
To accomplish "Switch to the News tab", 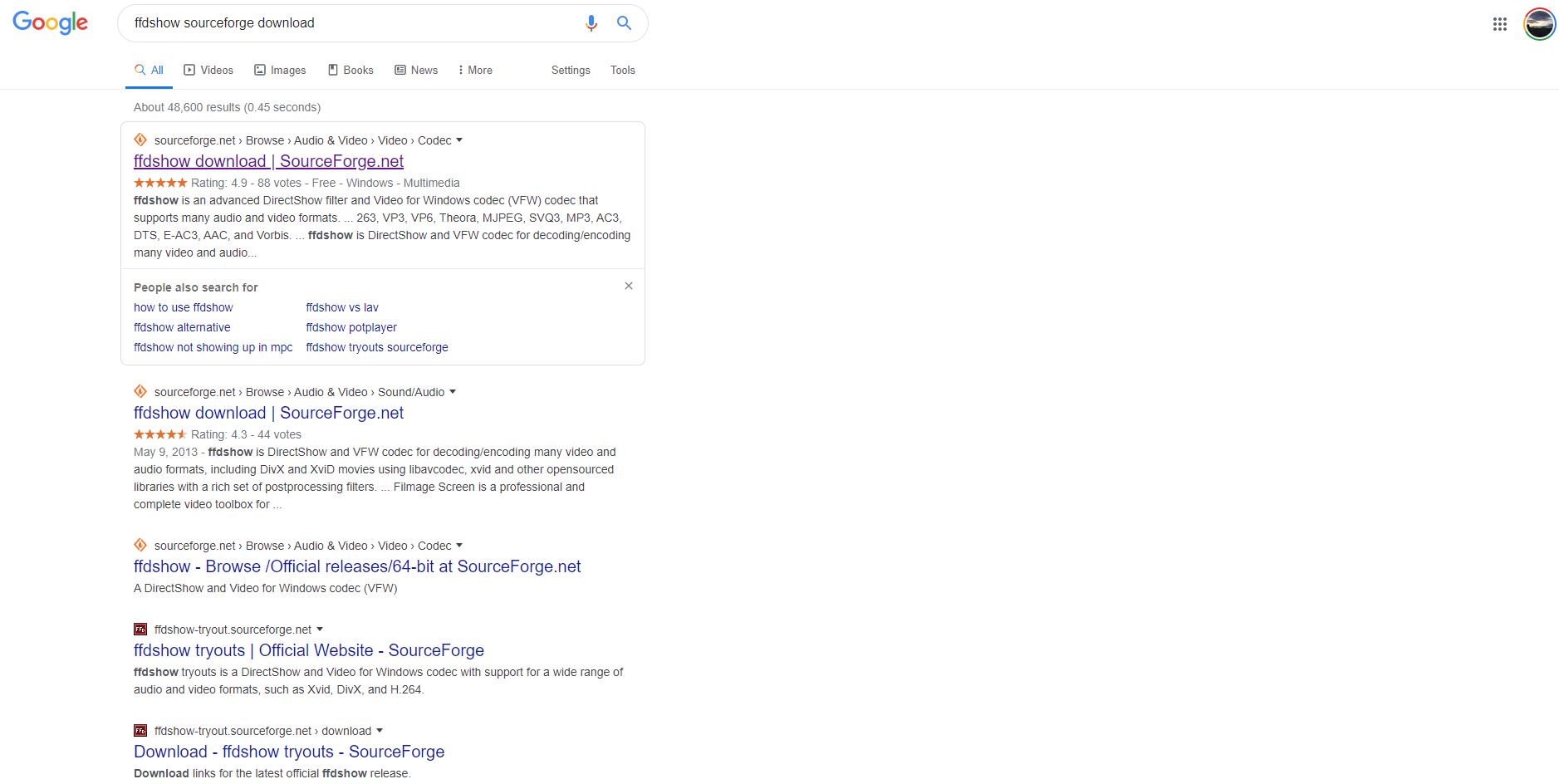I will [416, 70].
